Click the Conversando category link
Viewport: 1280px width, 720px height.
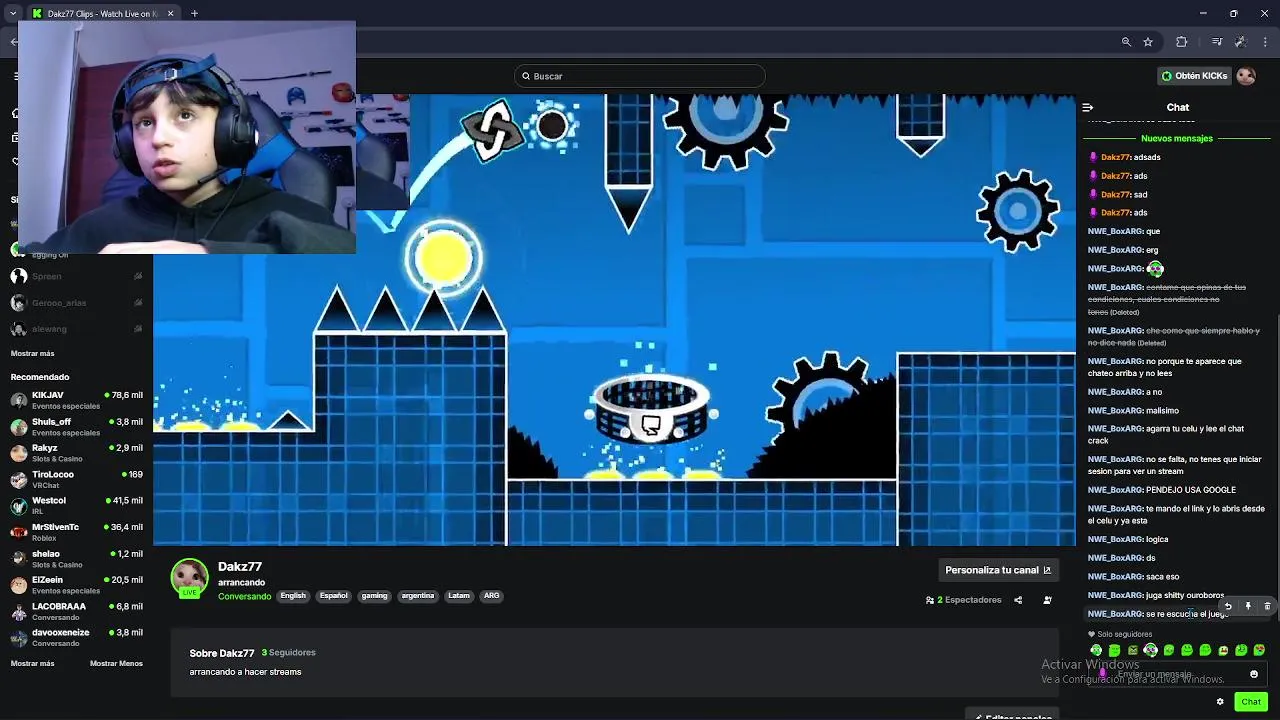click(244, 596)
